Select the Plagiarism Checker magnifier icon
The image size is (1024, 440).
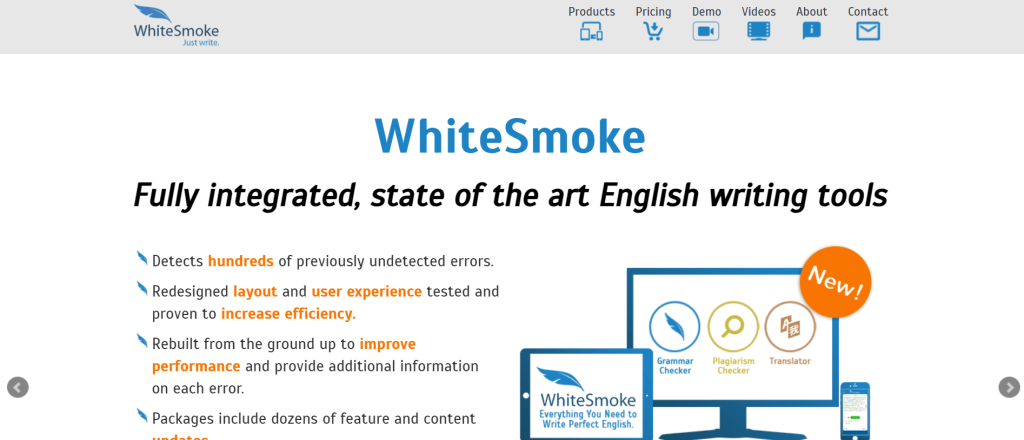coord(733,326)
